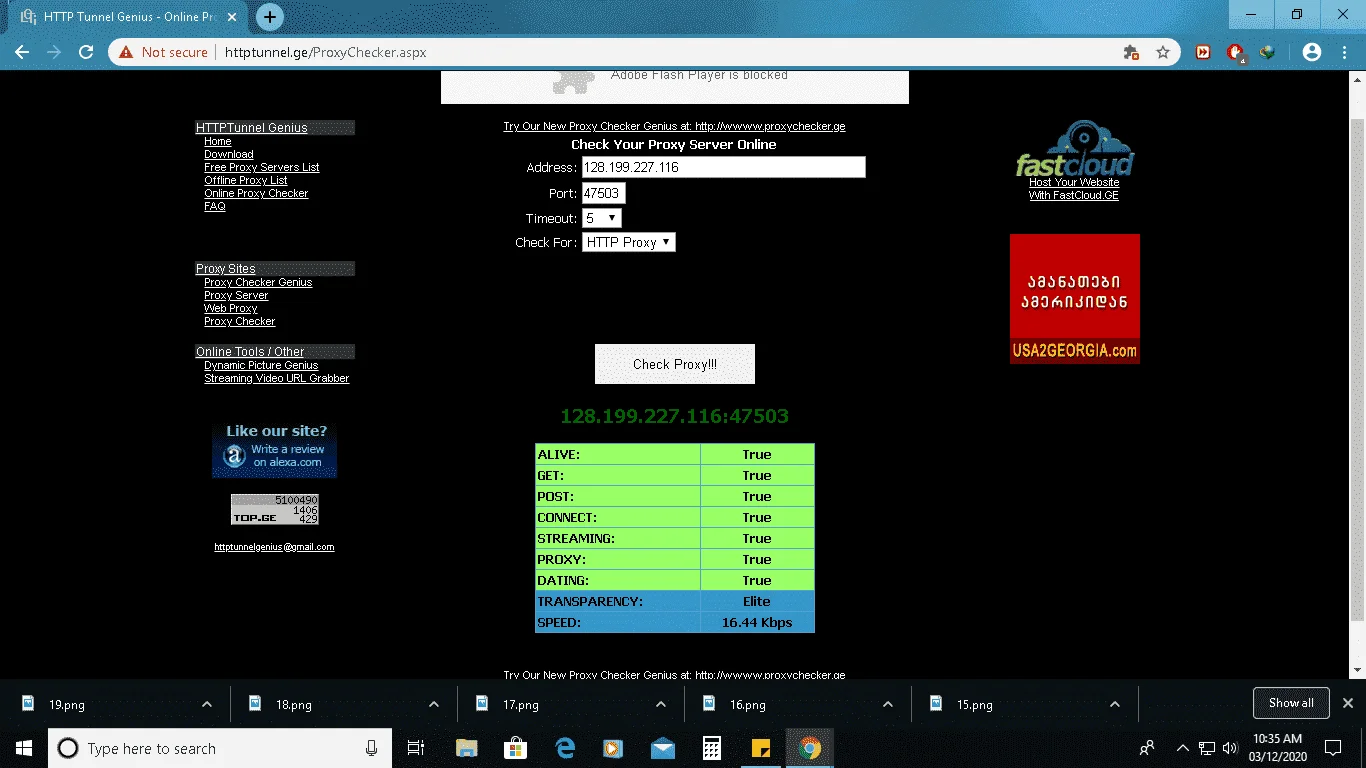Viewport: 1366px width, 768px height.
Task: Click the Type here to search box
Action: 219,748
